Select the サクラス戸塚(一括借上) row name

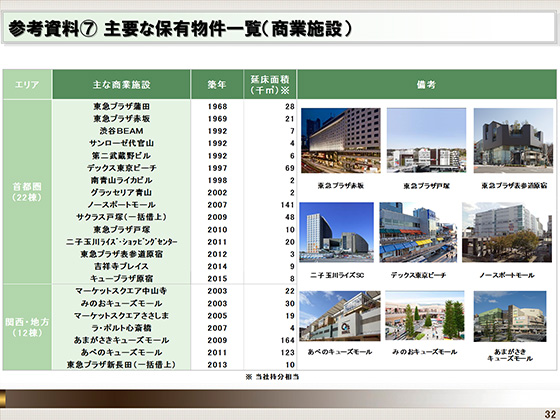(x=121, y=217)
